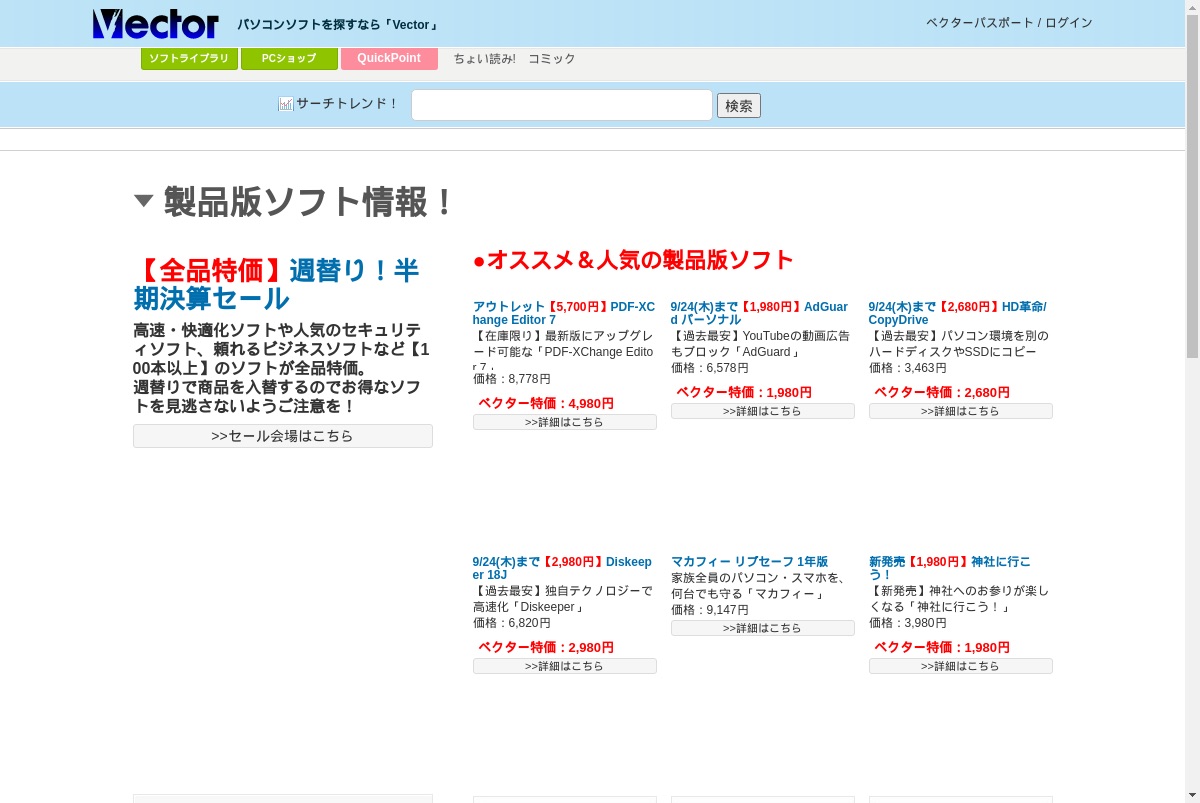This screenshot has width=1200, height=803.
Task: Open the ソフトライブラリ tab
Action: (x=189, y=59)
